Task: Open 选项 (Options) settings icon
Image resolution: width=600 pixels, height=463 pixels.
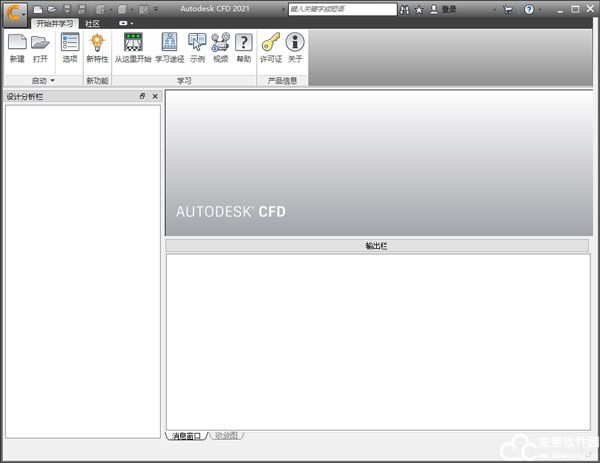Action: pos(69,43)
